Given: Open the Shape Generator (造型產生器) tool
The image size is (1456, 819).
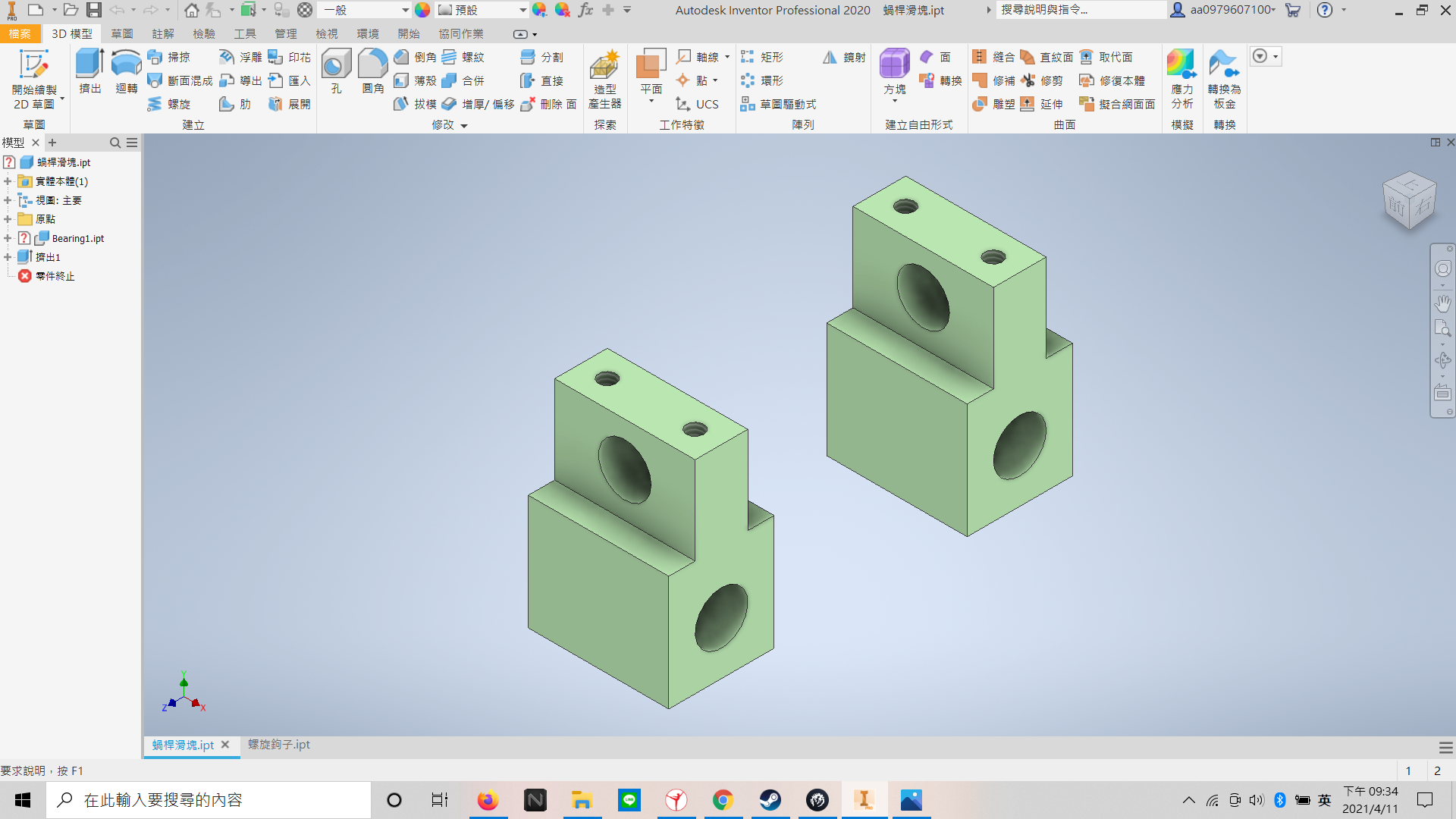Looking at the screenshot, I should pyautogui.click(x=604, y=80).
